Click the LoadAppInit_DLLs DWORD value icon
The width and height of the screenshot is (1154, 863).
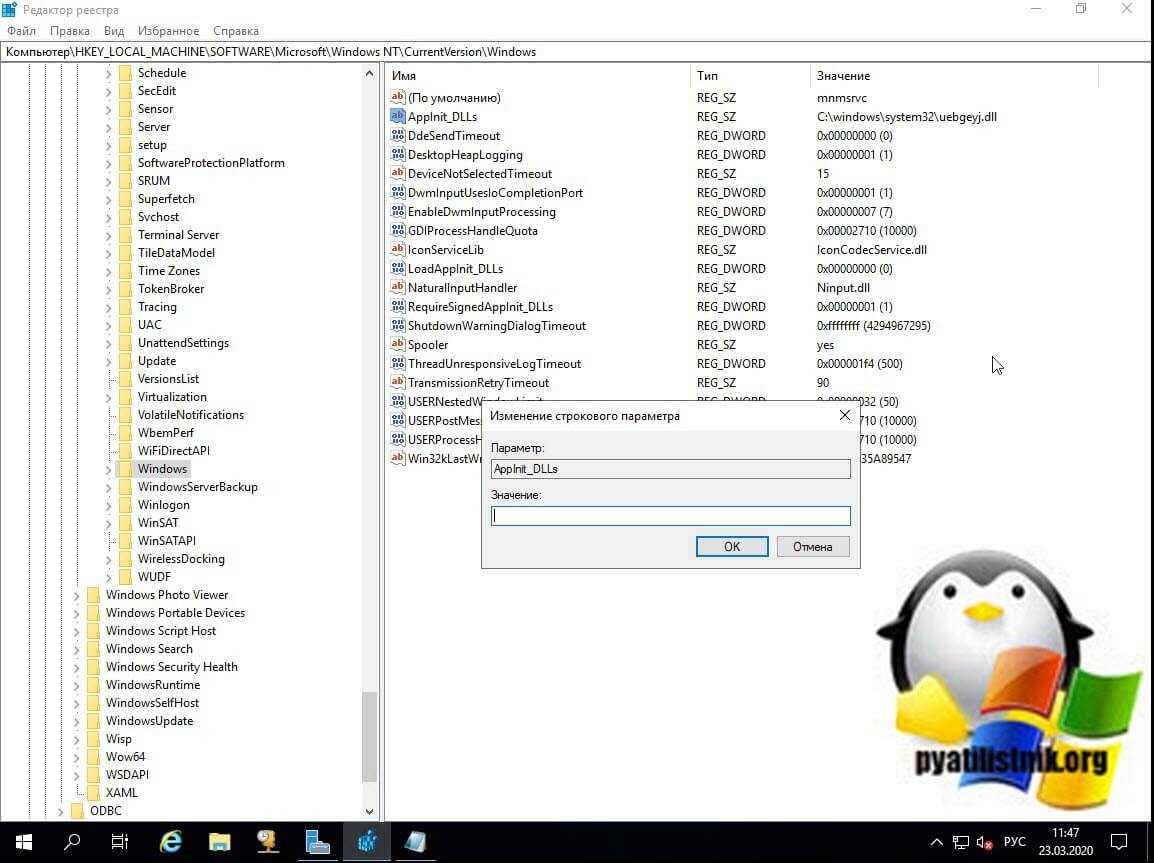click(x=397, y=269)
